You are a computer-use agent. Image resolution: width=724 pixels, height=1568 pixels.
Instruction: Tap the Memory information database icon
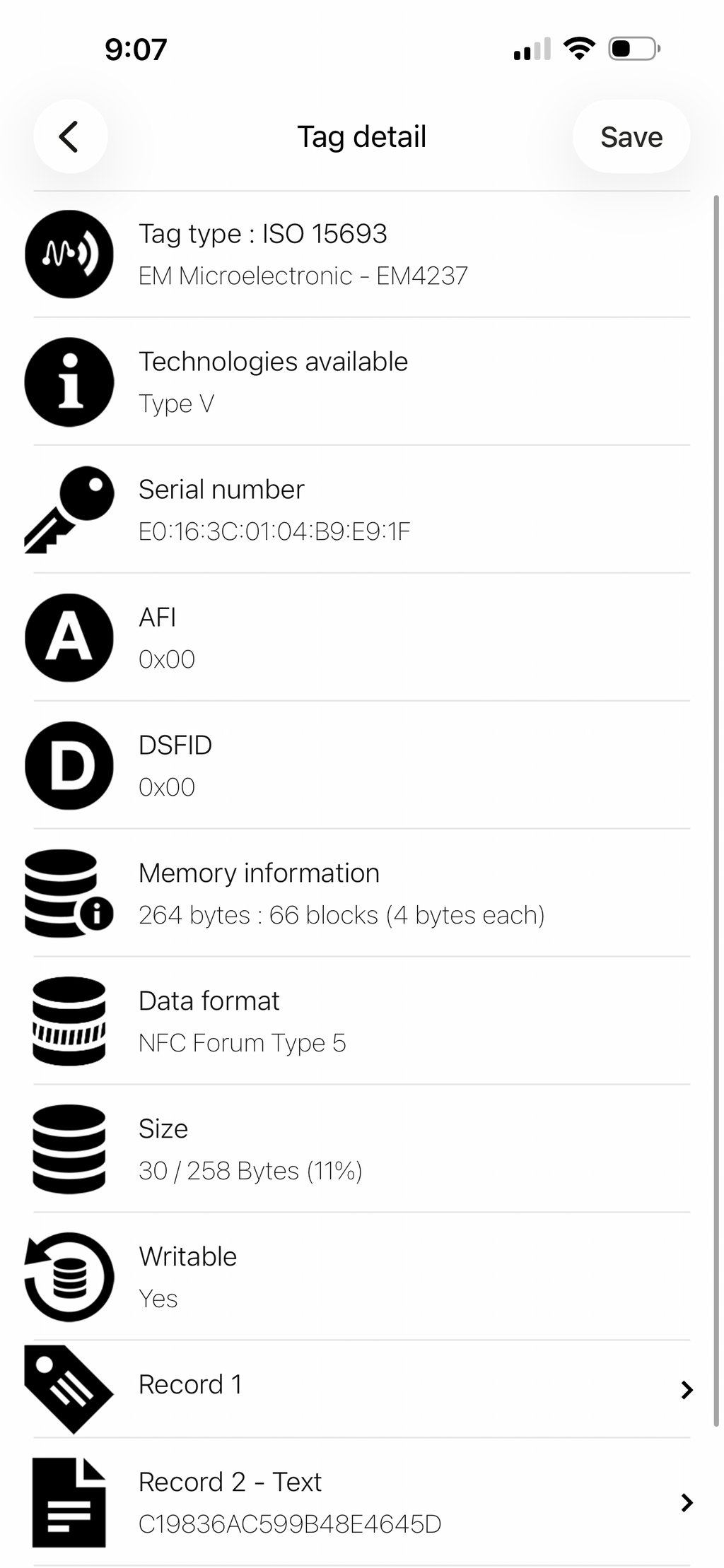69,893
